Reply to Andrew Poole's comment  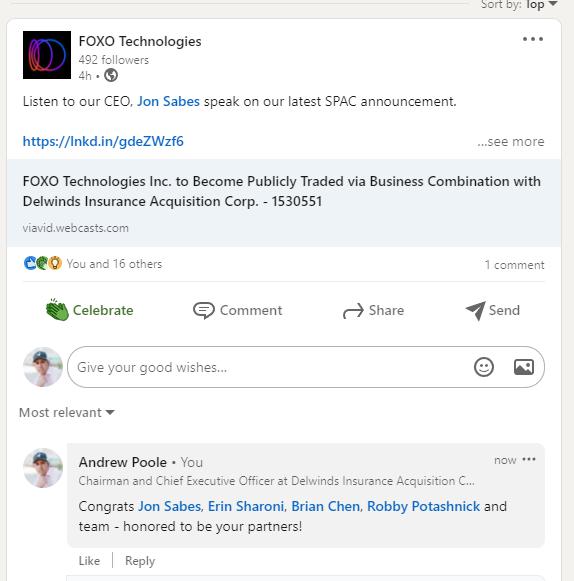tap(140, 561)
